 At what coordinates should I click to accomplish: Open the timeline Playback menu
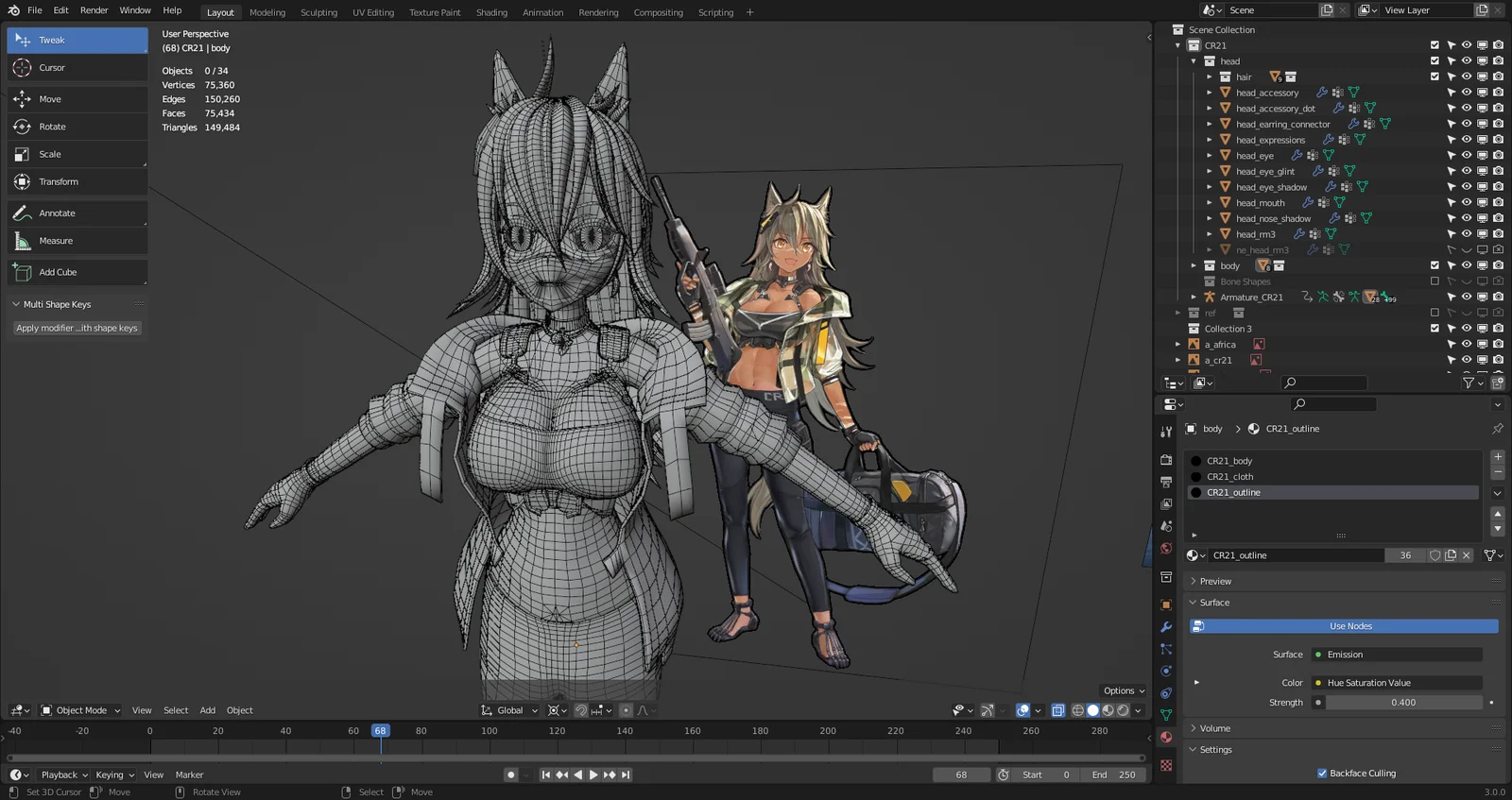click(x=63, y=774)
